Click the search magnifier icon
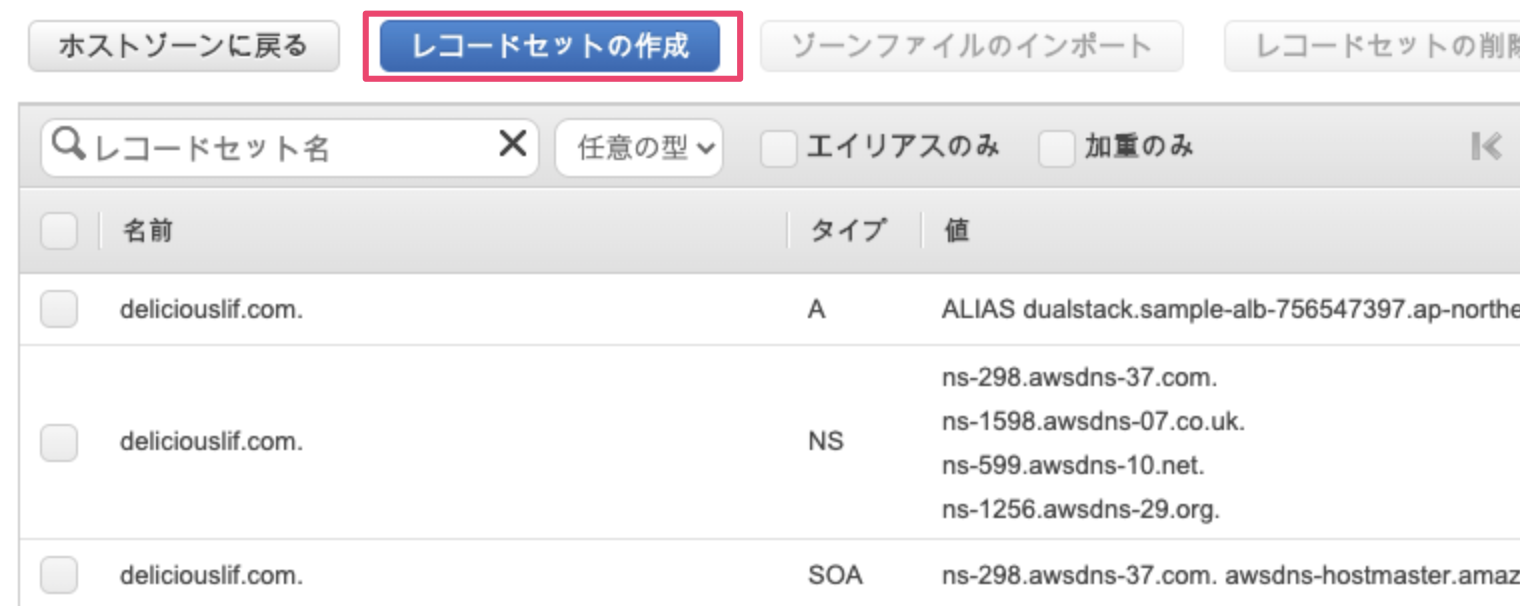The width and height of the screenshot is (1520, 606). 67,147
